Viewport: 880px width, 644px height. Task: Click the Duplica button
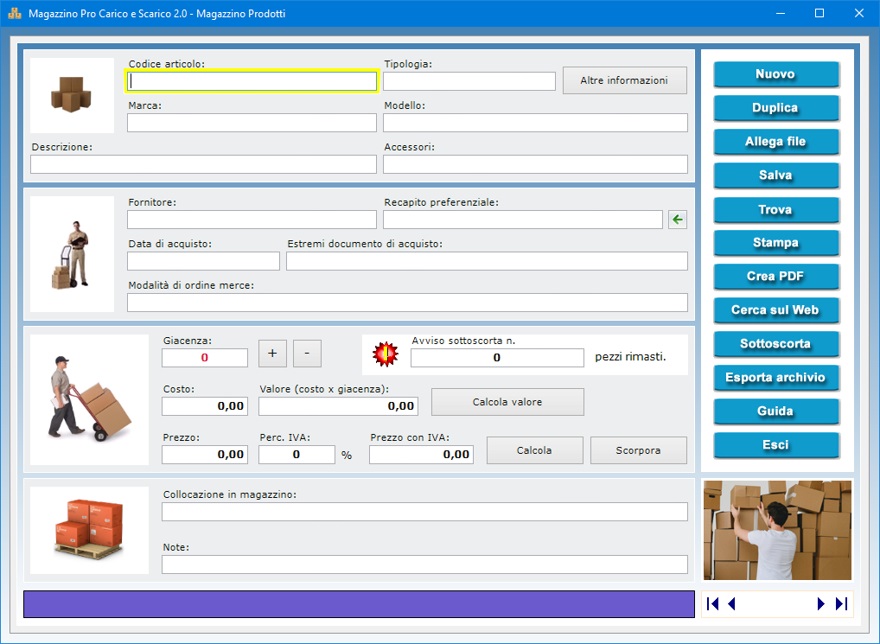coord(776,108)
